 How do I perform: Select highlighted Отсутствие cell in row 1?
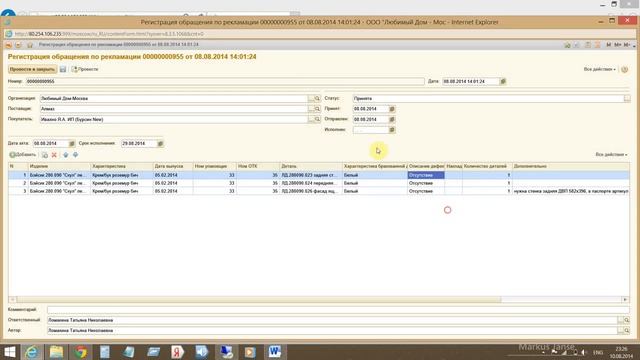point(426,175)
